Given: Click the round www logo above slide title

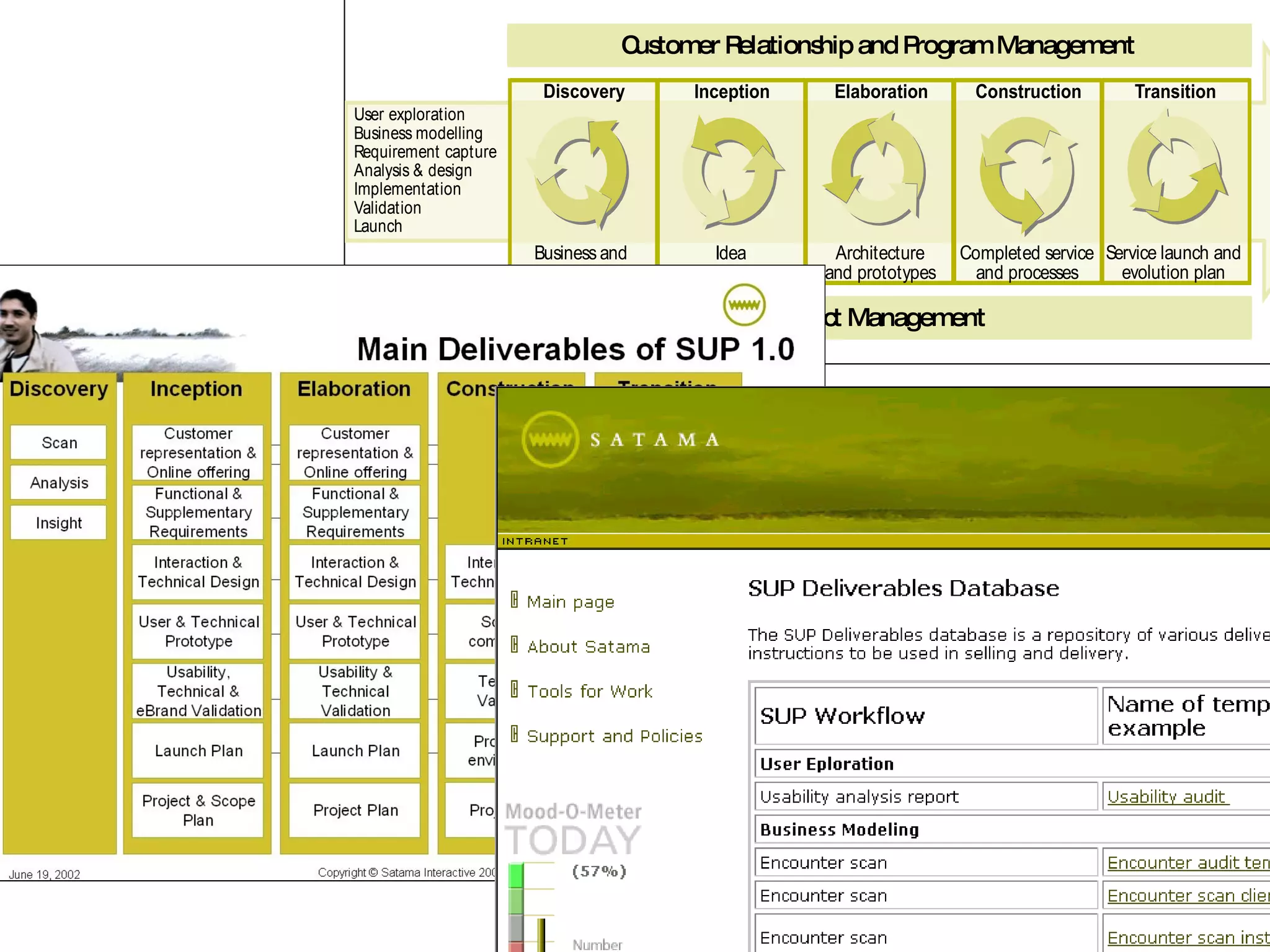Looking at the screenshot, I should pos(744,304).
